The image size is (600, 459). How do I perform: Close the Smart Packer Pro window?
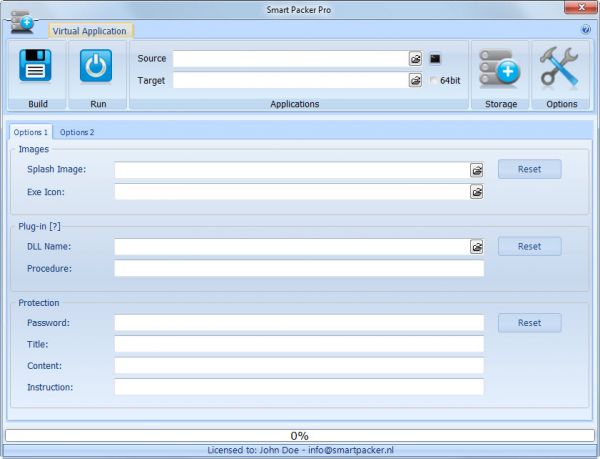pos(581,8)
